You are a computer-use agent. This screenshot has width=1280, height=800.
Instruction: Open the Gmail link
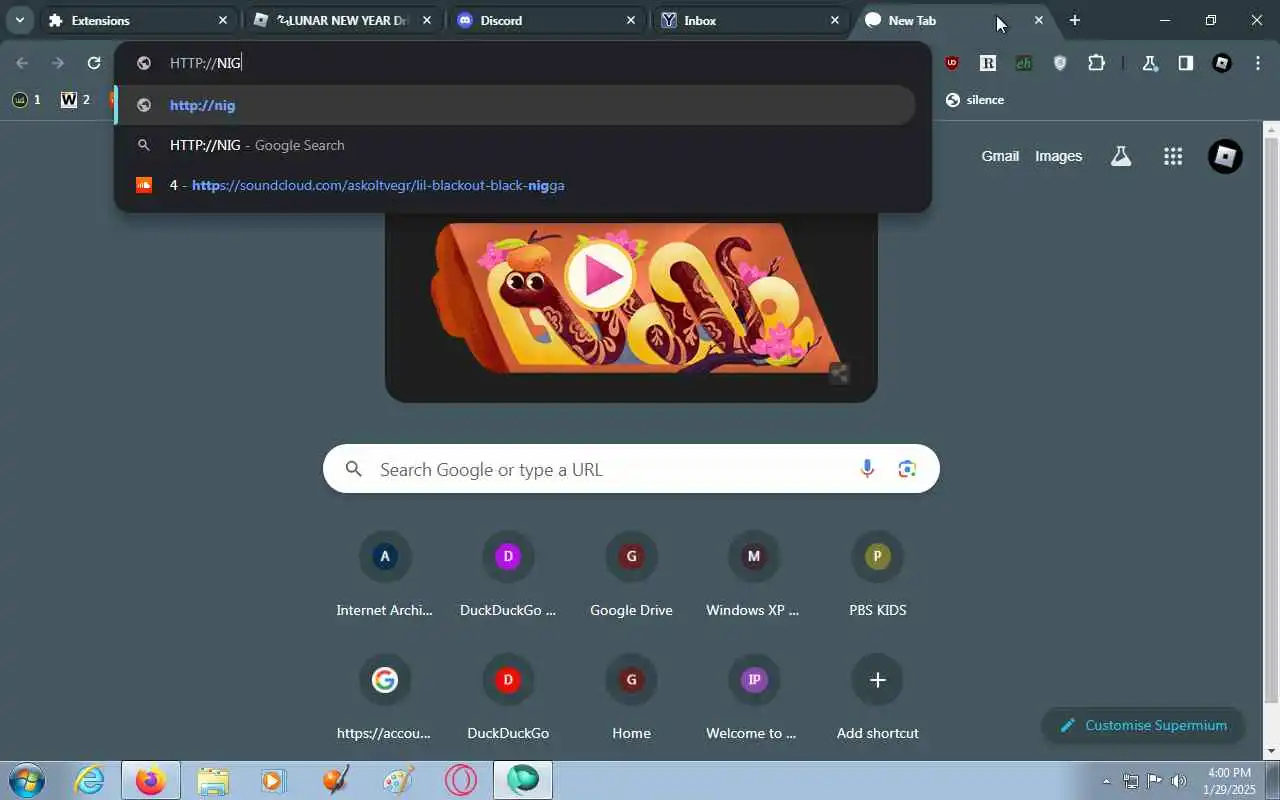[1000, 156]
